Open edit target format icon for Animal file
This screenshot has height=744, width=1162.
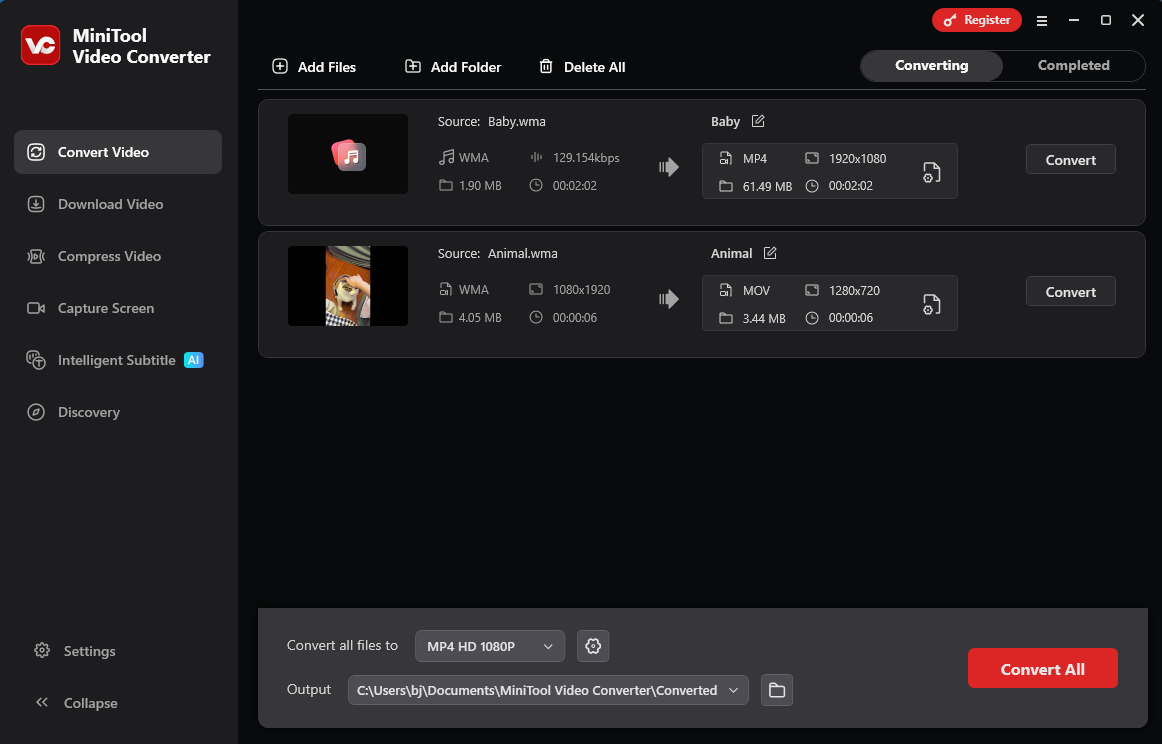(930, 303)
